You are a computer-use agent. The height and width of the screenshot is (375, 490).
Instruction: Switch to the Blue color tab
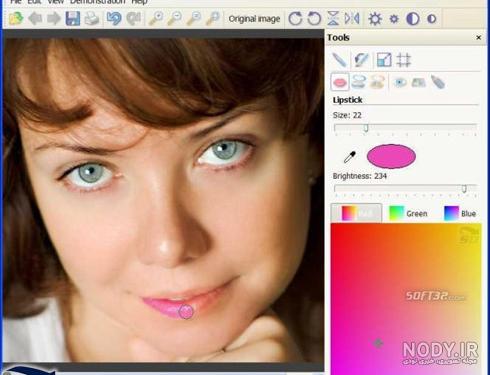pos(460,213)
